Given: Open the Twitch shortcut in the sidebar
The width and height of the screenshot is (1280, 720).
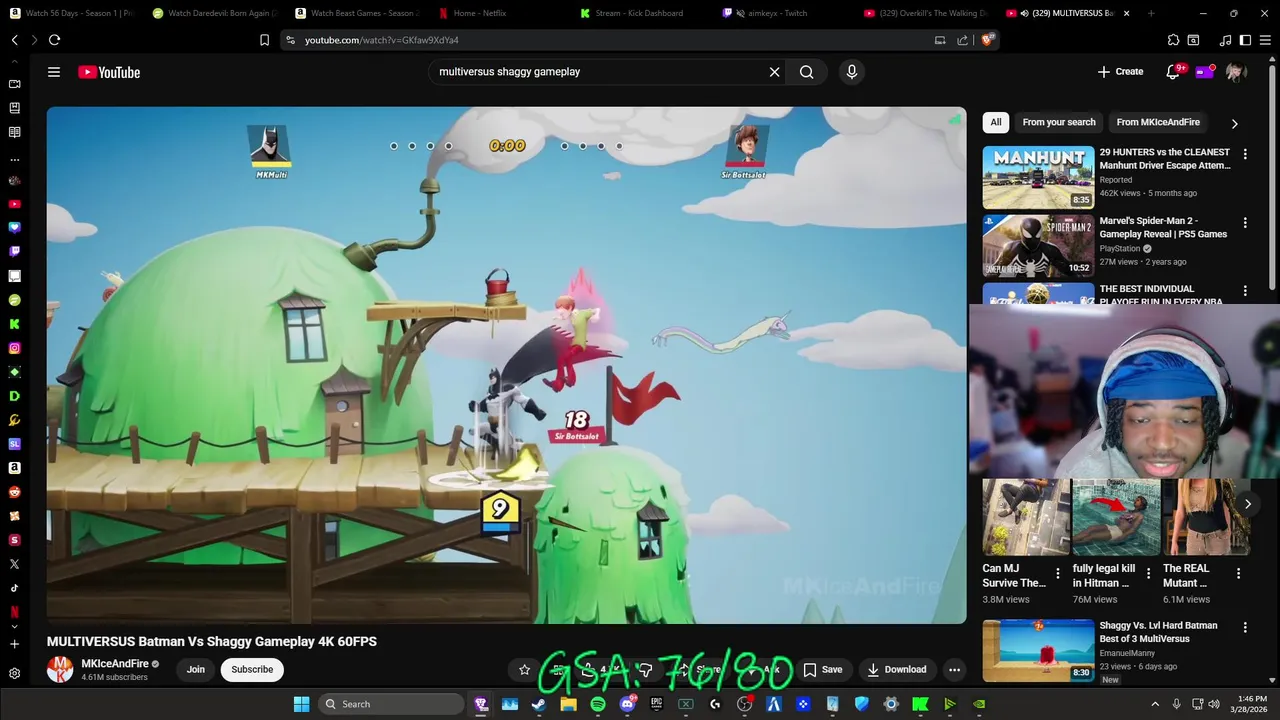Looking at the screenshot, I should [14, 252].
